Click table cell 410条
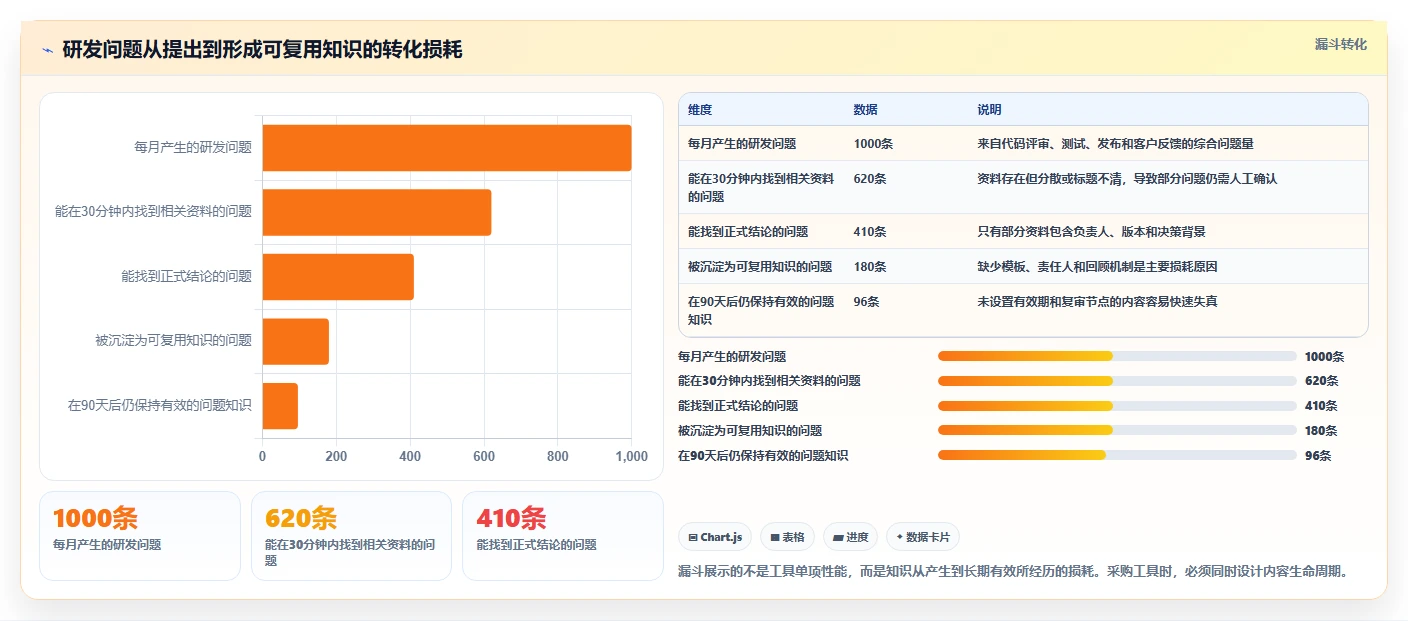This screenshot has width=1408, height=621. pyautogui.click(x=870, y=231)
